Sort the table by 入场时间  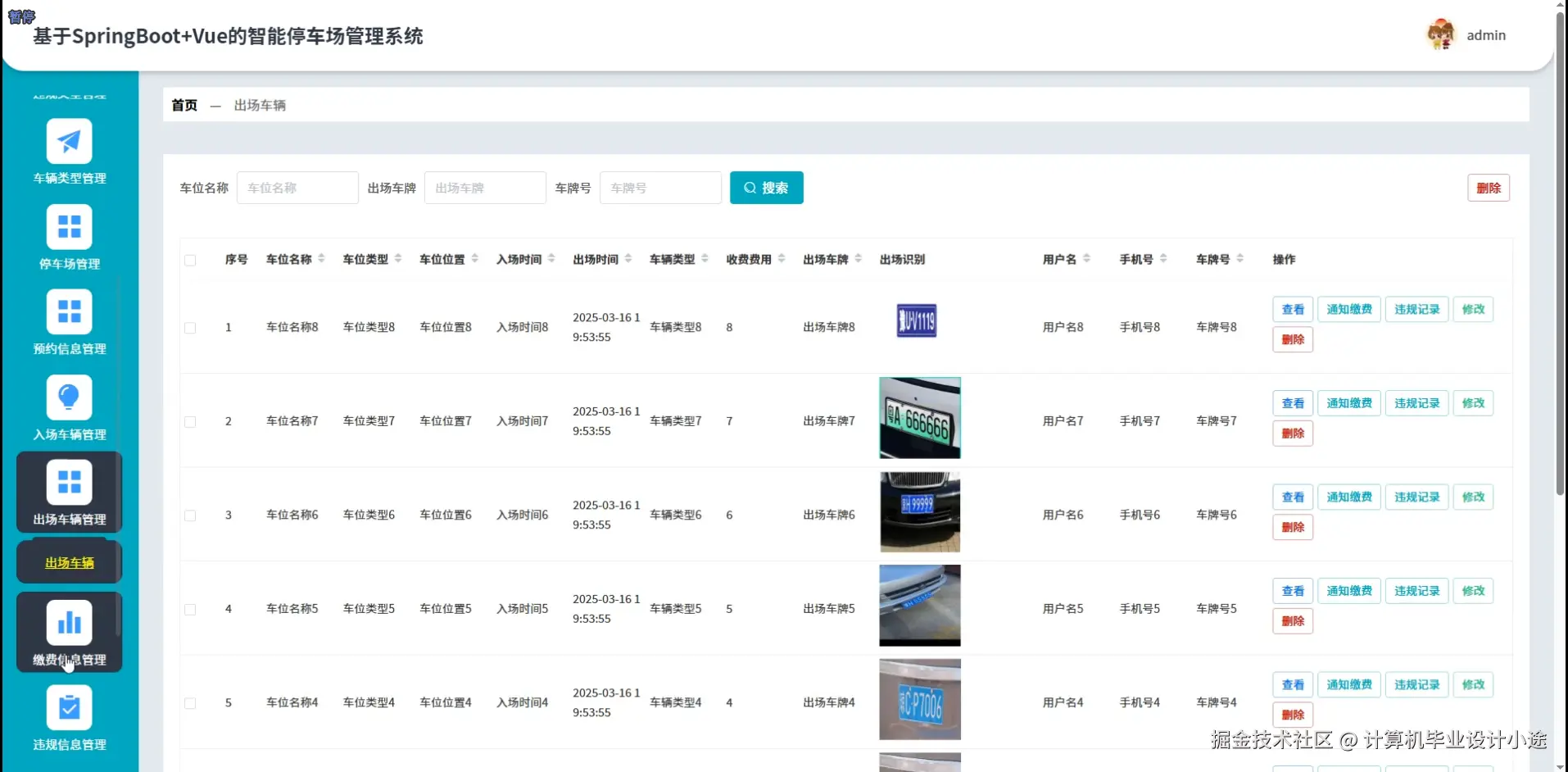coord(551,259)
